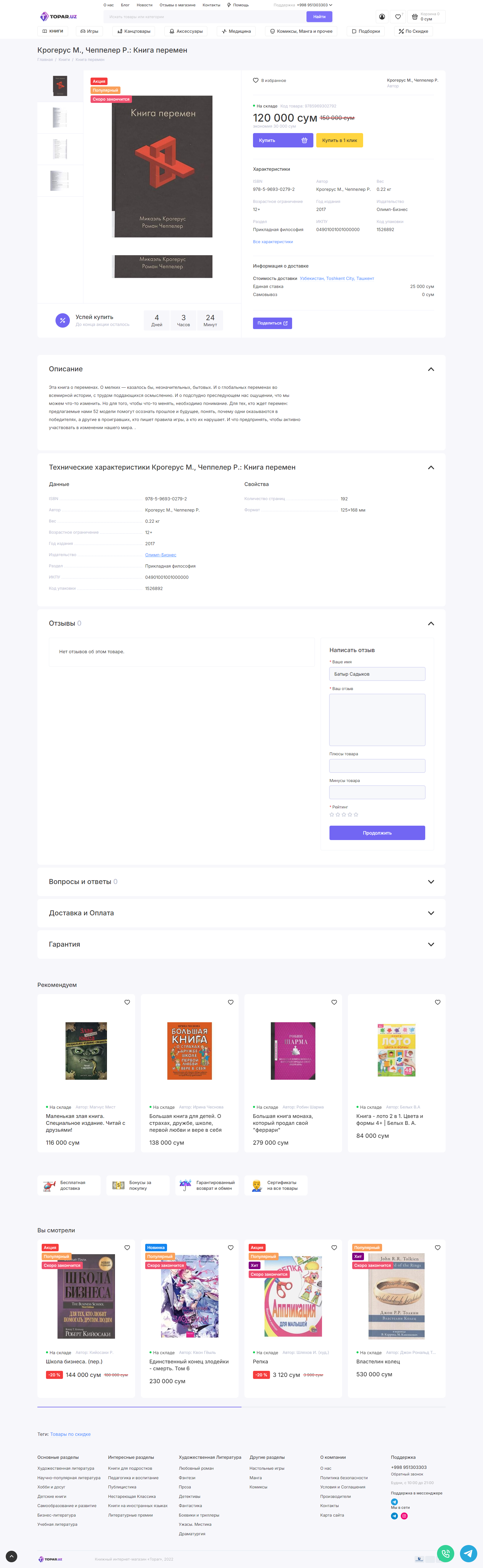Open the 'Медицина' category menu
This screenshot has height=1568, width=483.
[236, 31]
